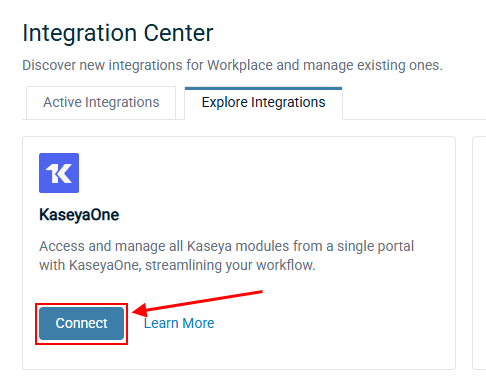Click the 'Discover new integrations' subtitle text
This screenshot has width=486, height=385.
click(232, 65)
